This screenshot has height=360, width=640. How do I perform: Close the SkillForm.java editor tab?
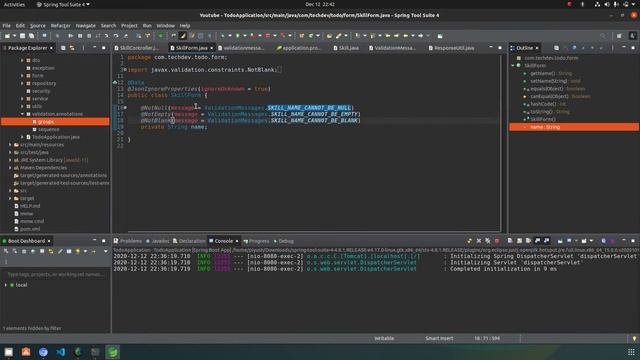211,48
